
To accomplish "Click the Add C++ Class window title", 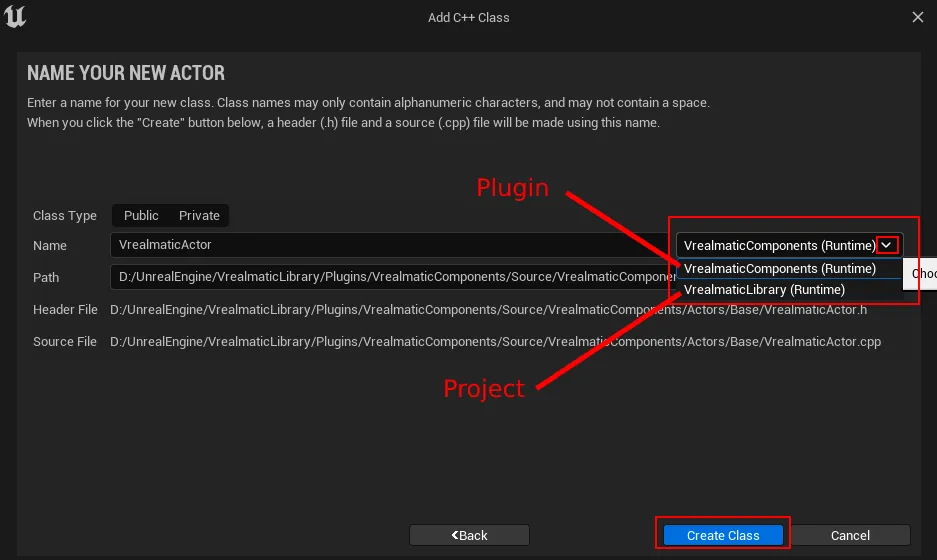I will pos(468,18).
